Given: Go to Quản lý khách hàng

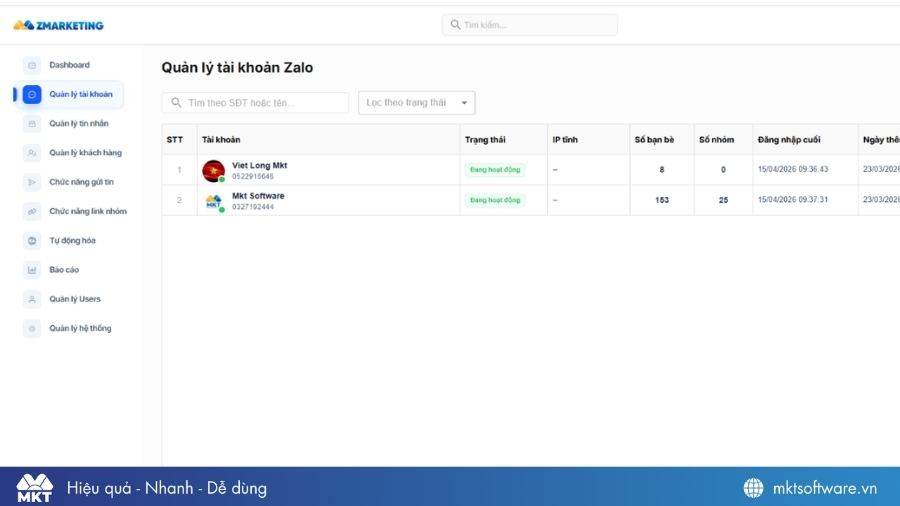Looking at the screenshot, I should [86, 153].
